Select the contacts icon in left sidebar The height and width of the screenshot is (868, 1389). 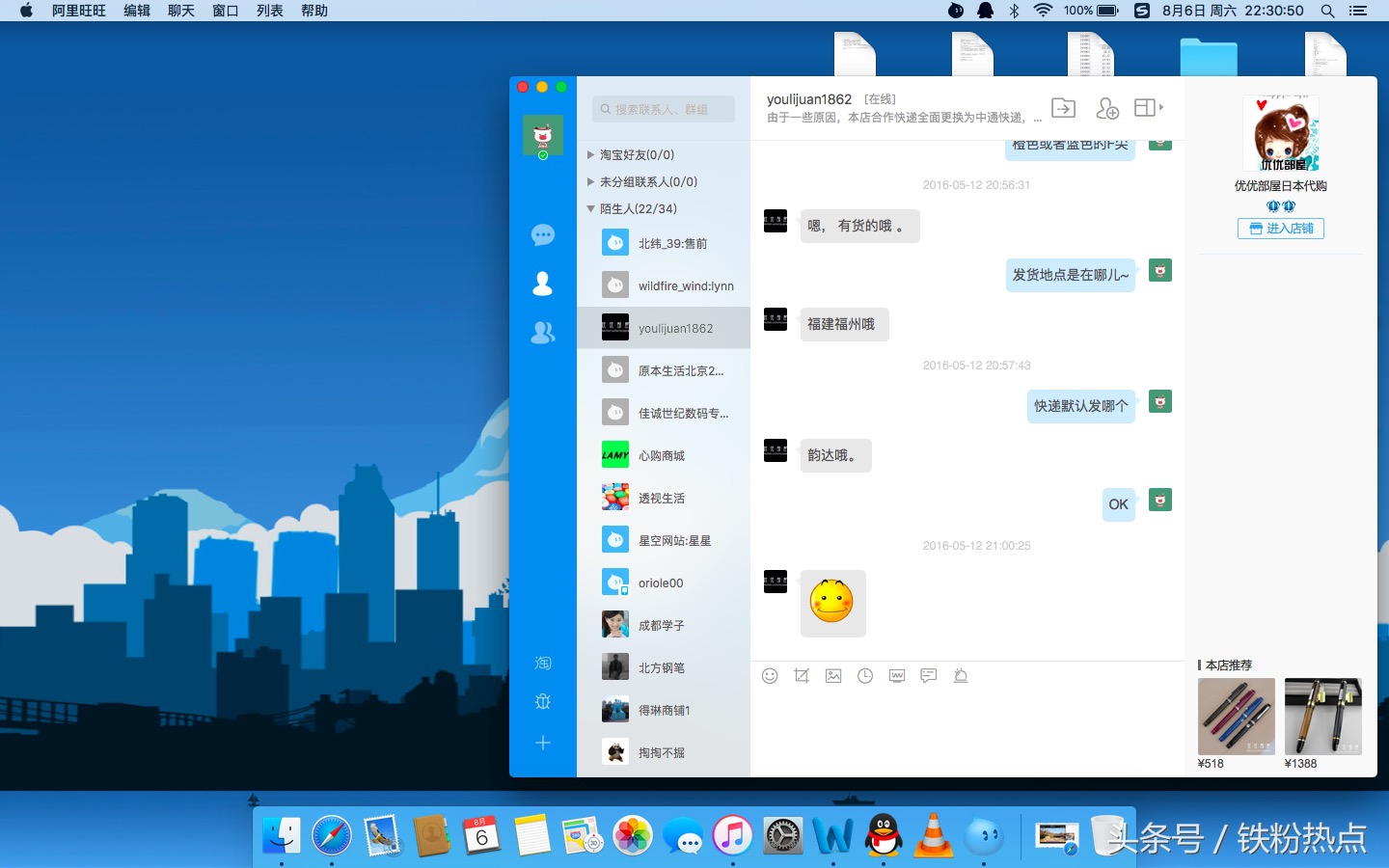(542, 284)
